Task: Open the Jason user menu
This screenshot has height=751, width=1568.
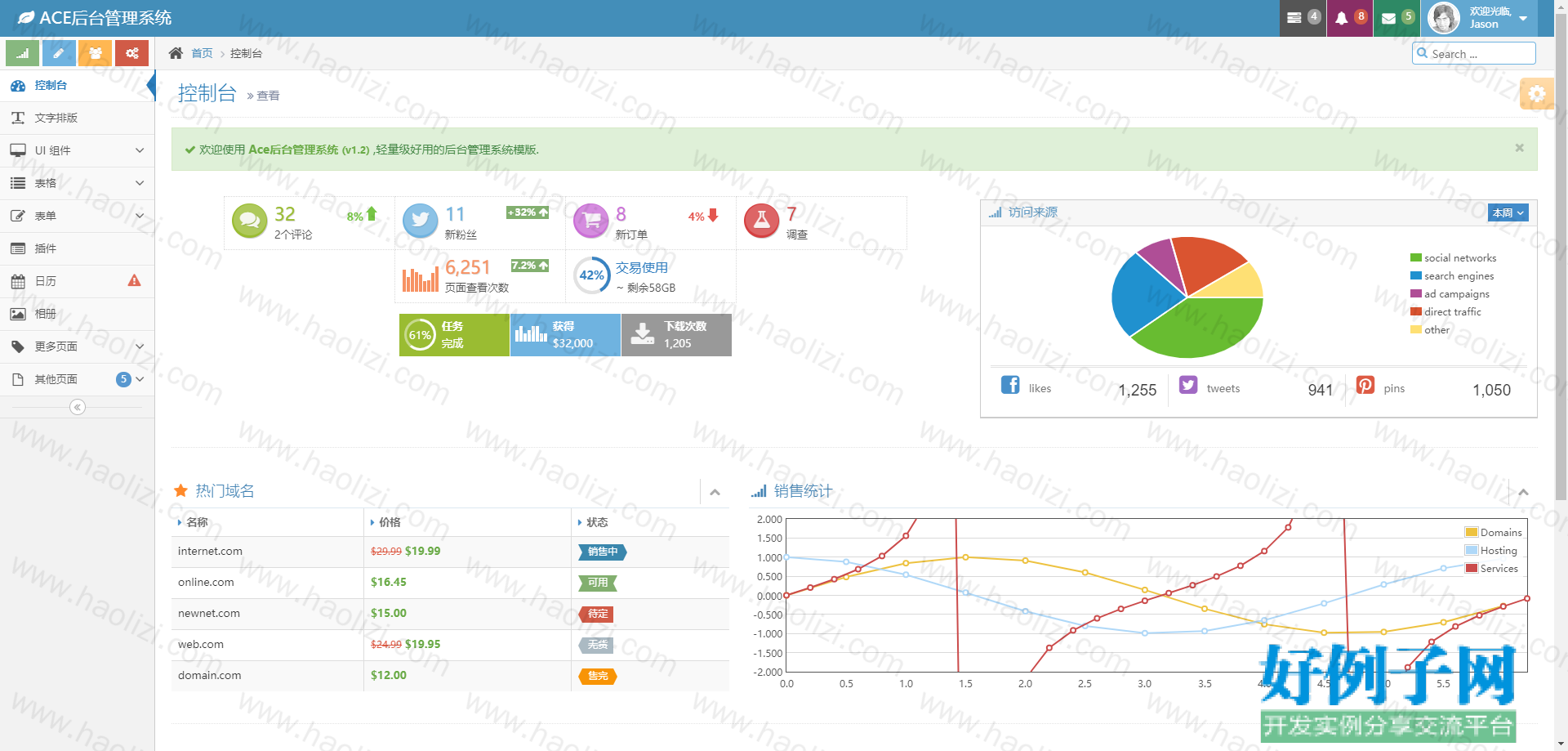Action: (x=1479, y=18)
